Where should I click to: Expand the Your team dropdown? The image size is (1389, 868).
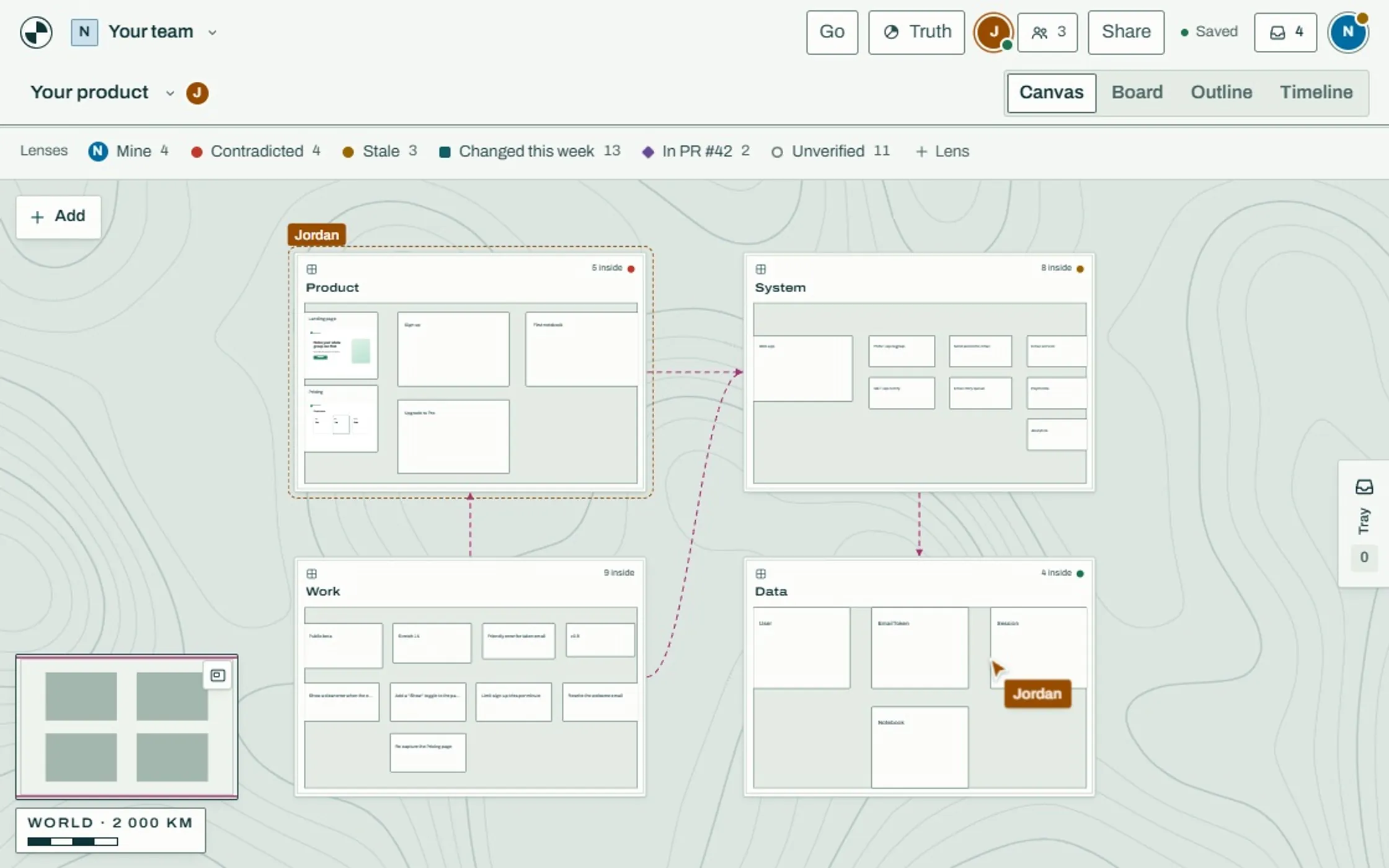coord(213,32)
